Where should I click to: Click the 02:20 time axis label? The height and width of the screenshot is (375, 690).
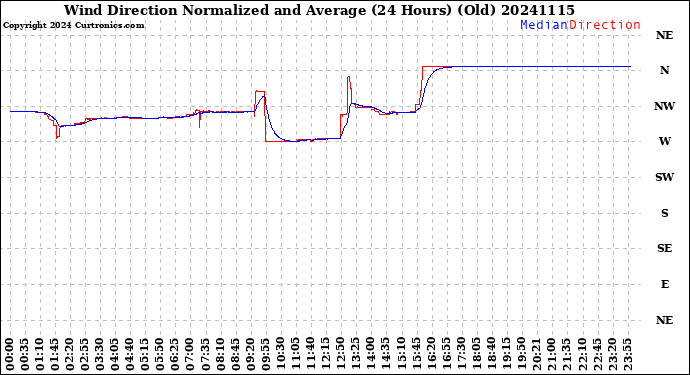(x=70, y=355)
